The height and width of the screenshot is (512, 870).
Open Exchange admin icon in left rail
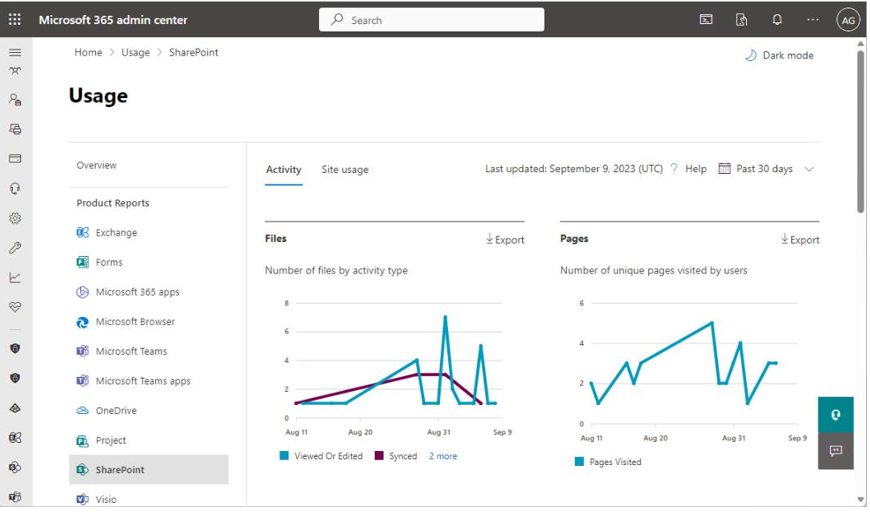pos(15,438)
